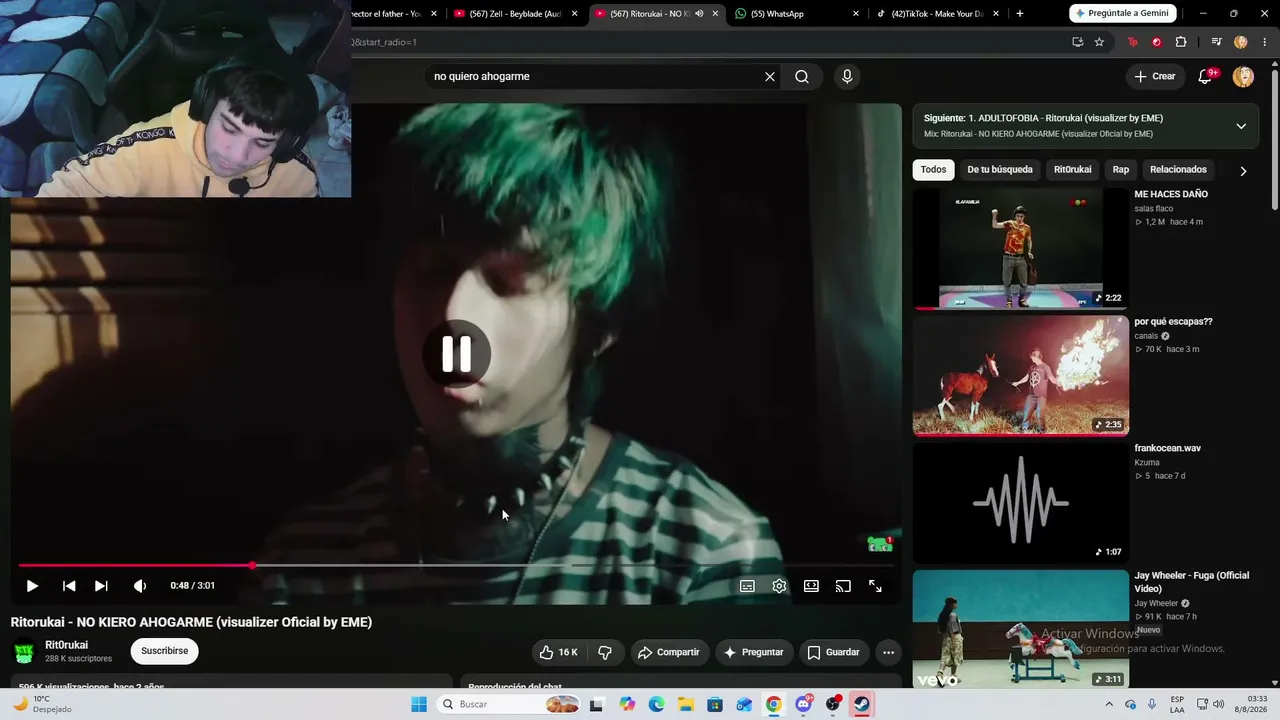
Task: Save the video with Guardar
Action: pos(833,652)
